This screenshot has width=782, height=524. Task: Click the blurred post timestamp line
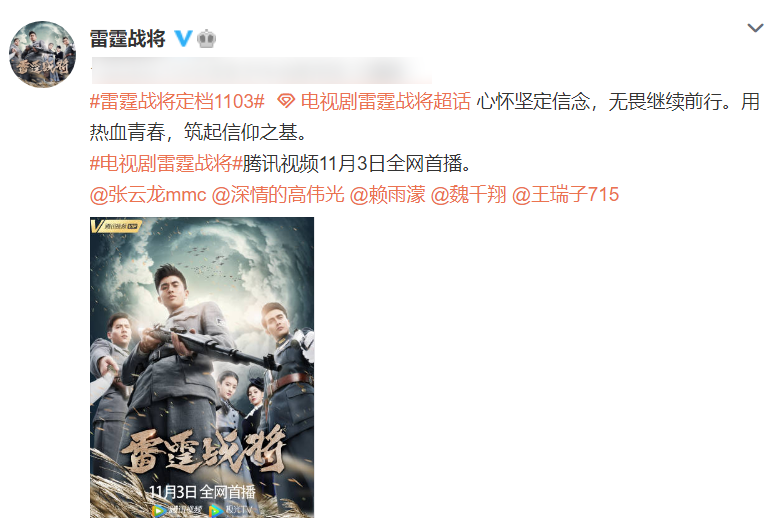pos(262,70)
